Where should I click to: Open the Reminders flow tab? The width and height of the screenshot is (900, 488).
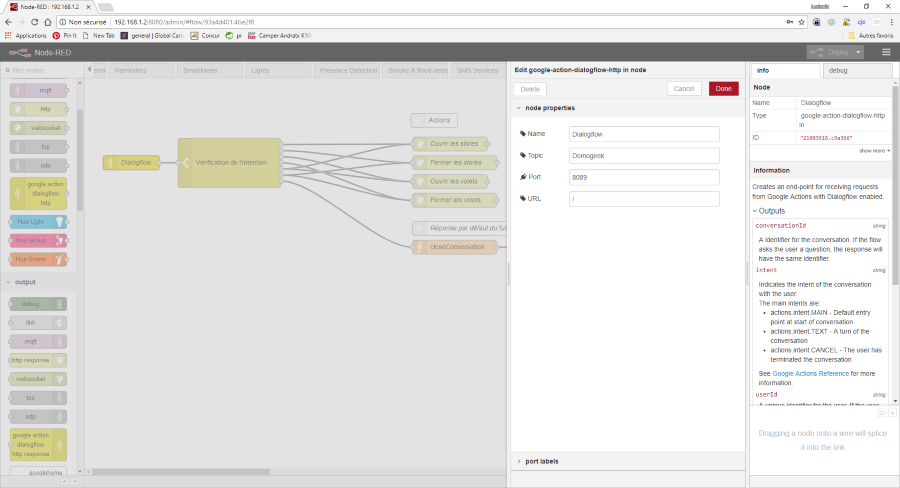[141, 71]
